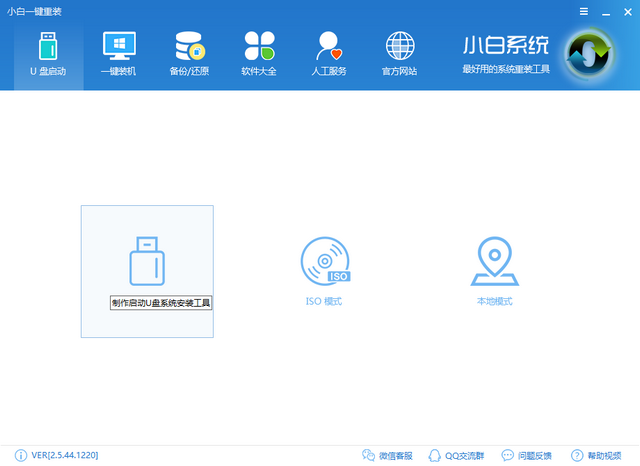640x466 pixels.
Task: Open 人工服务 support icon
Action: [329, 46]
